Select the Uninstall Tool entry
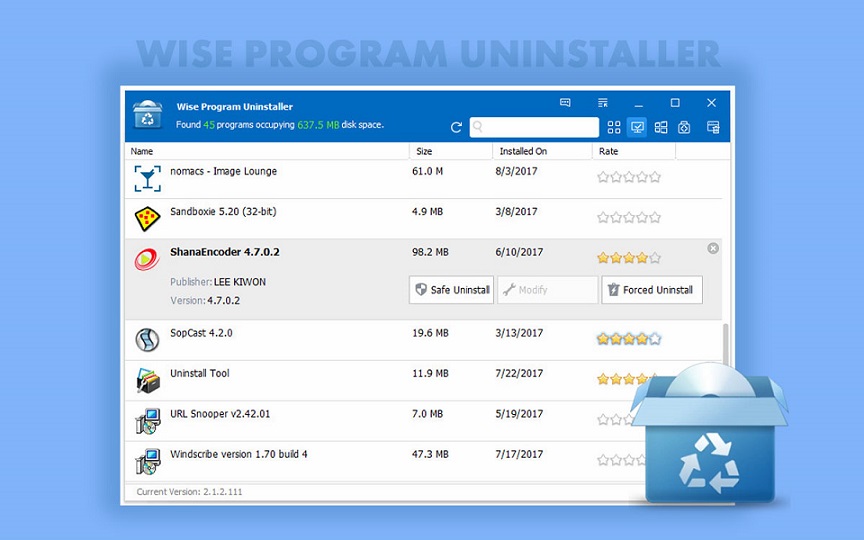The width and height of the screenshot is (864, 540). [199, 374]
